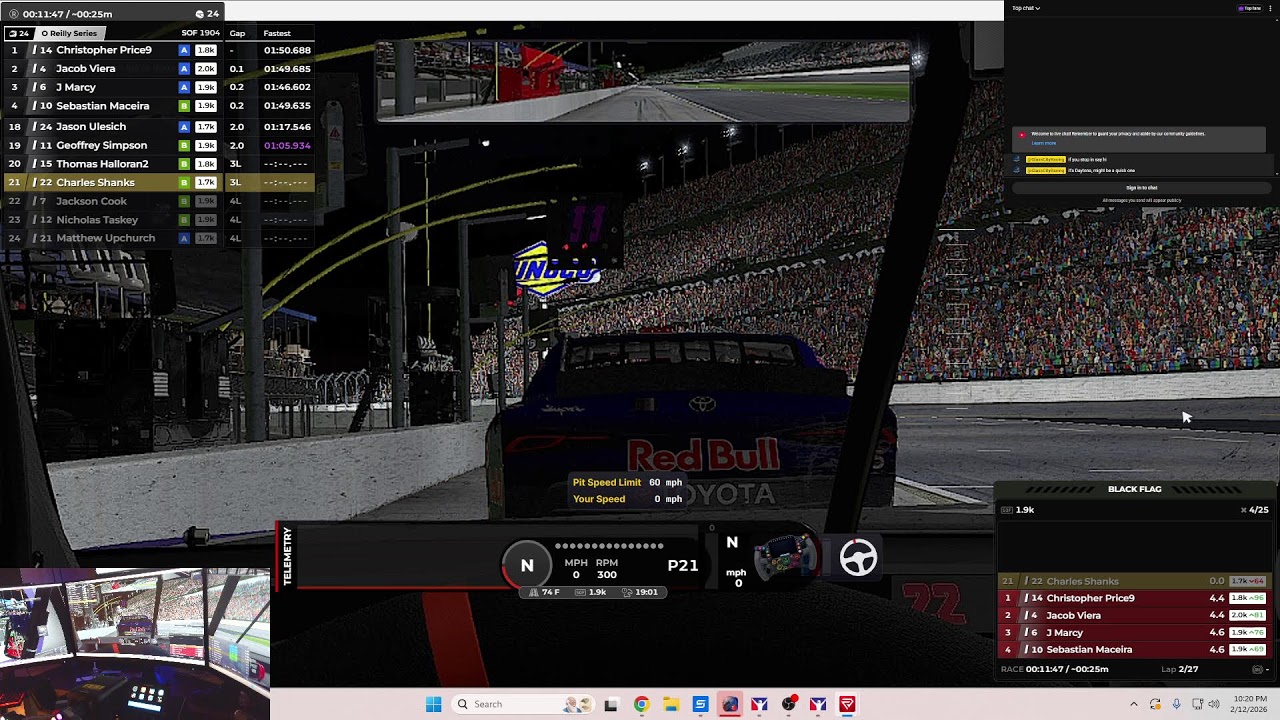The width and height of the screenshot is (1280, 720).
Task: Open the taskbar clock showing 10:20 PM
Action: 1250,704
